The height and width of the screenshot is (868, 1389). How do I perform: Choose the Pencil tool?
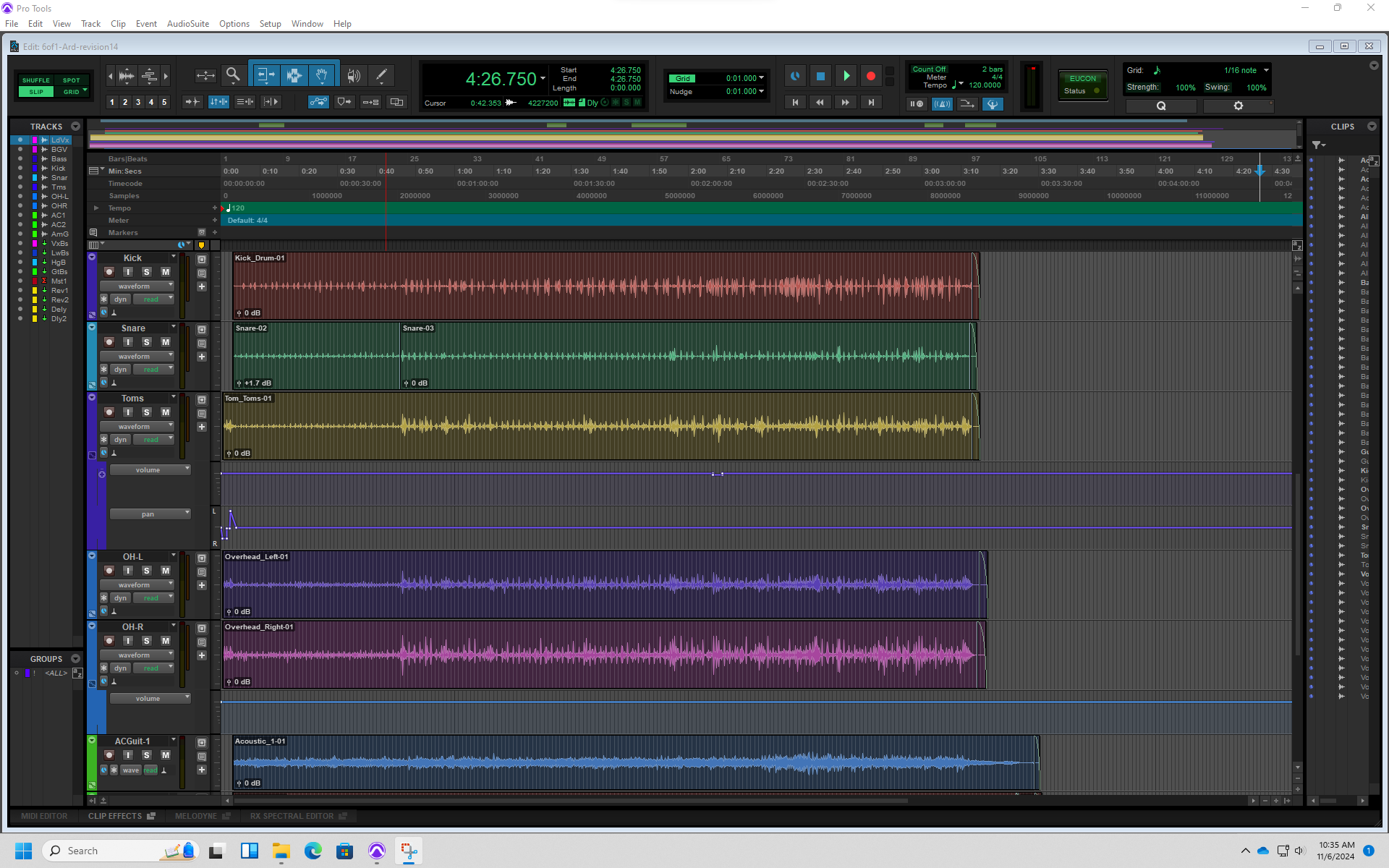(x=381, y=75)
